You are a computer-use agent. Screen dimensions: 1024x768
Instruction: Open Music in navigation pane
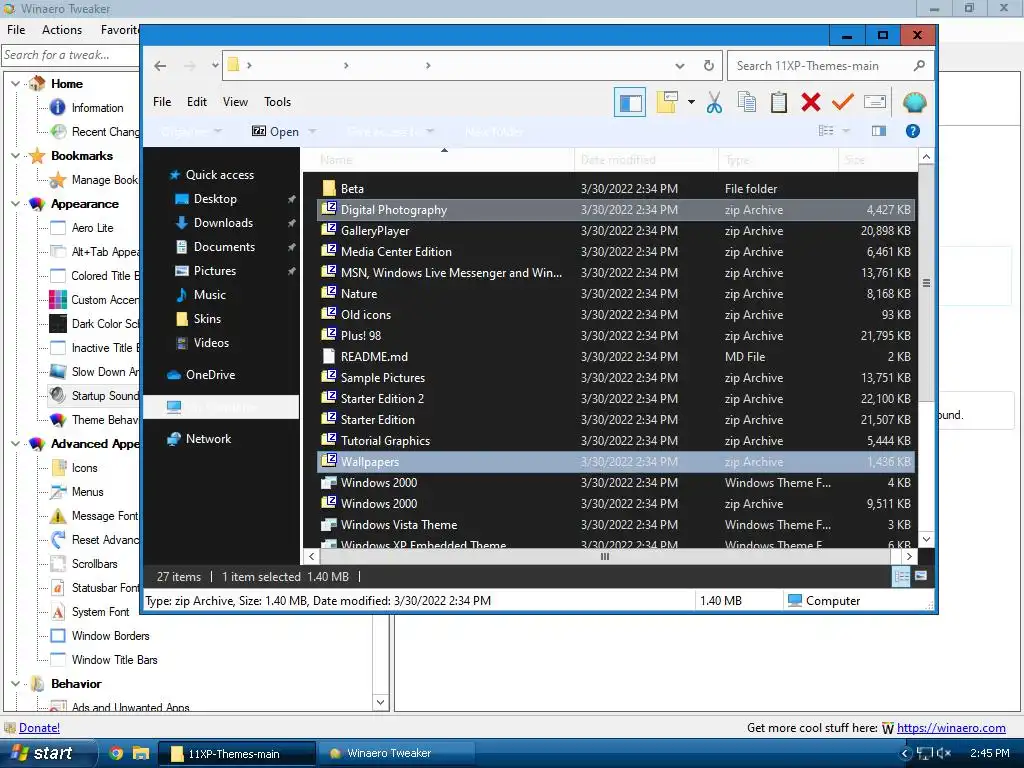[x=209, y=295]
